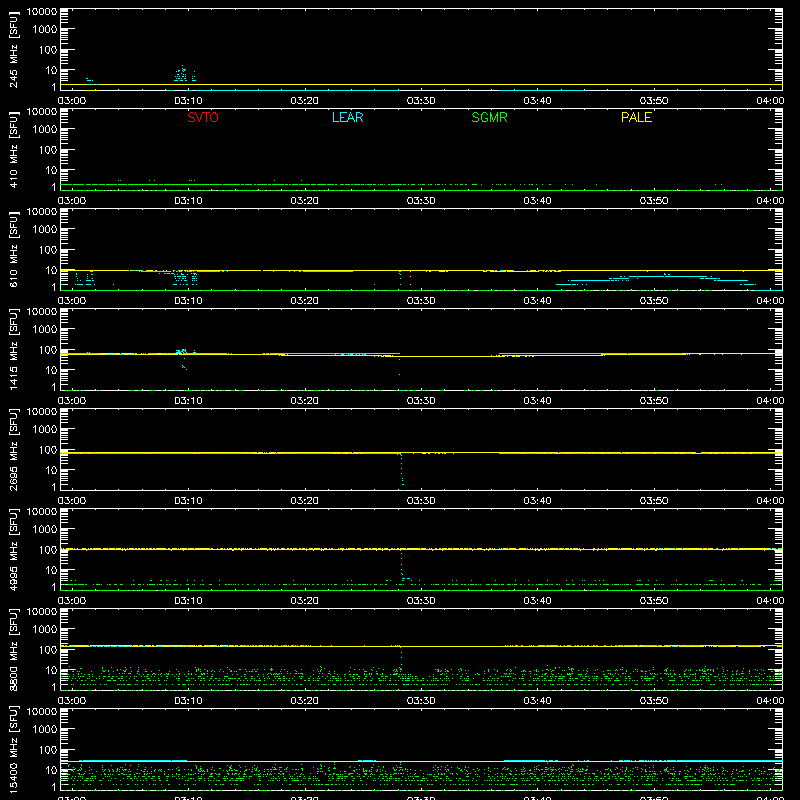Click the yellow PALE station legend label
This screenshot has width=800, height=800.
click(636, 117)
